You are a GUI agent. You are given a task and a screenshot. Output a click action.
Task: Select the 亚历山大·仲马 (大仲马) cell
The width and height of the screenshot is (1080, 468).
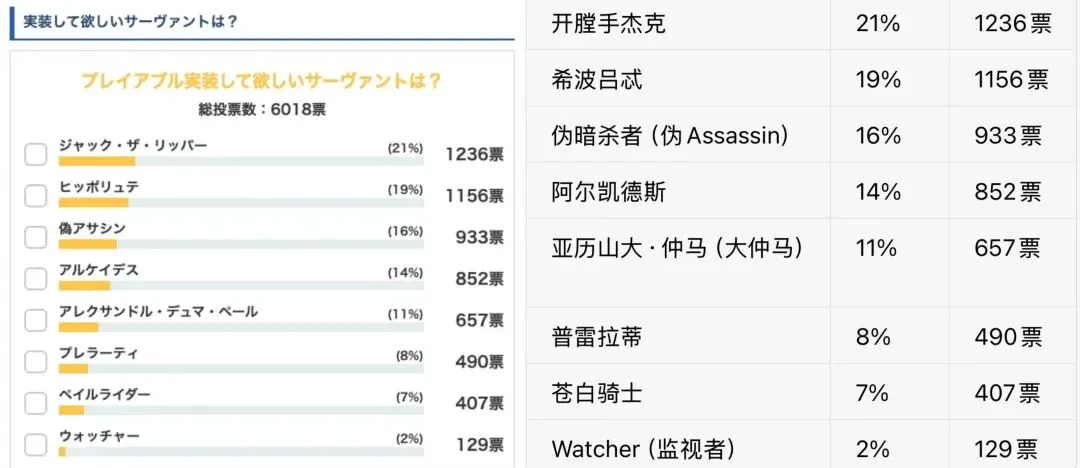[677, 247]
